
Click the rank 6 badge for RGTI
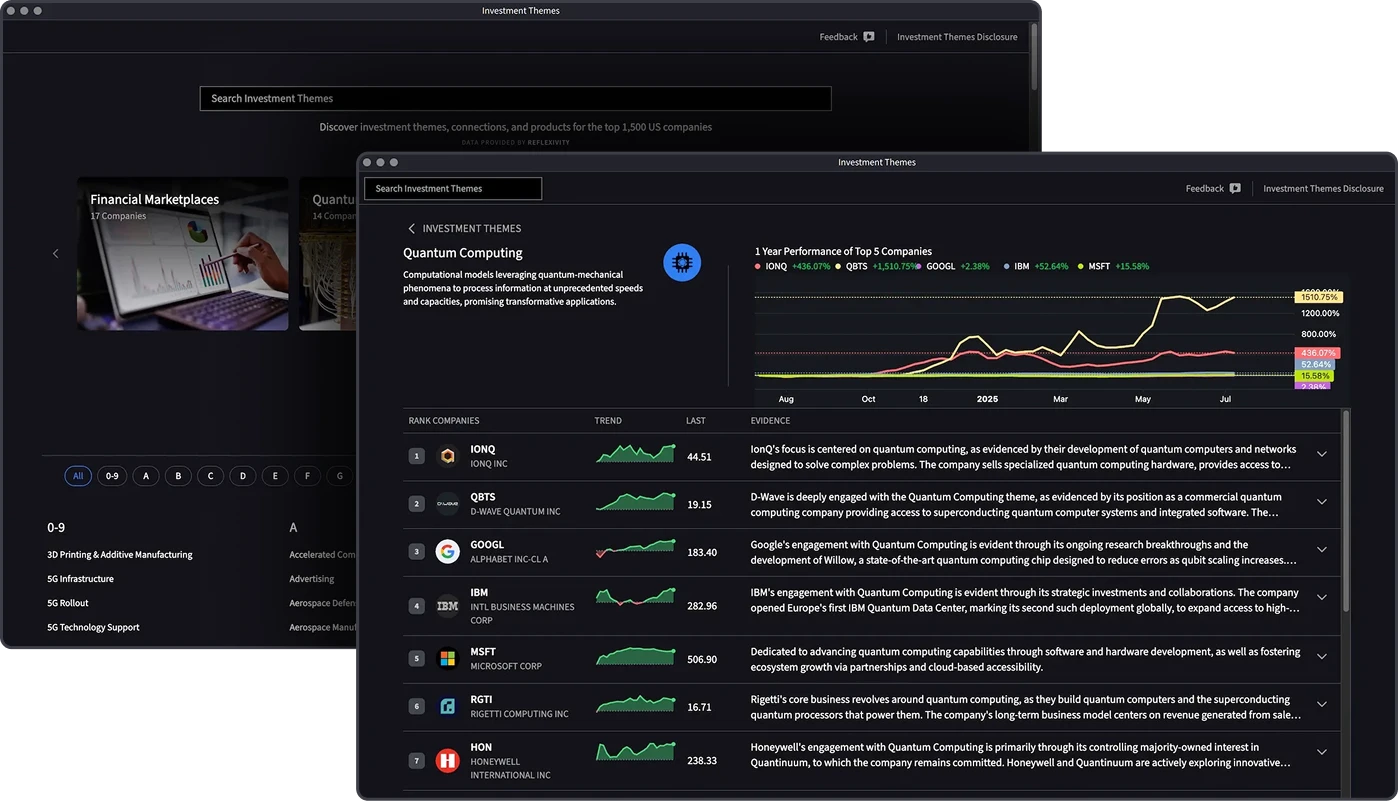(x=417, y=707)
